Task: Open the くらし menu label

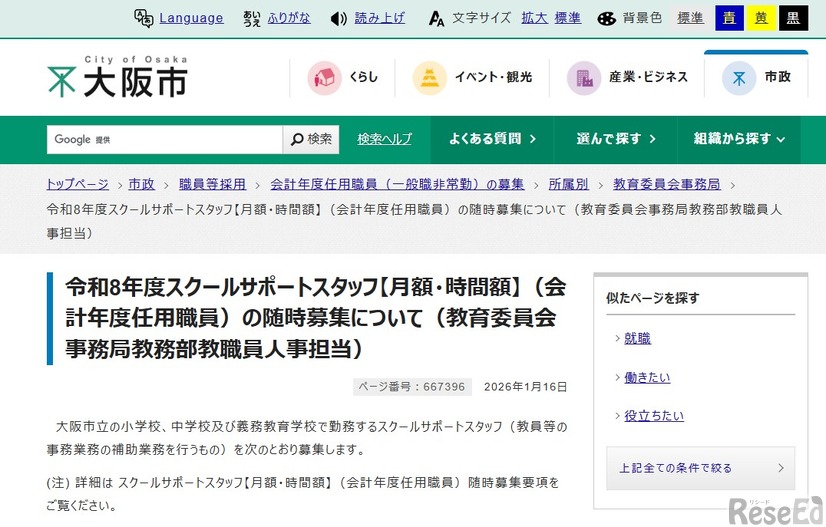Action: (363, 77)
